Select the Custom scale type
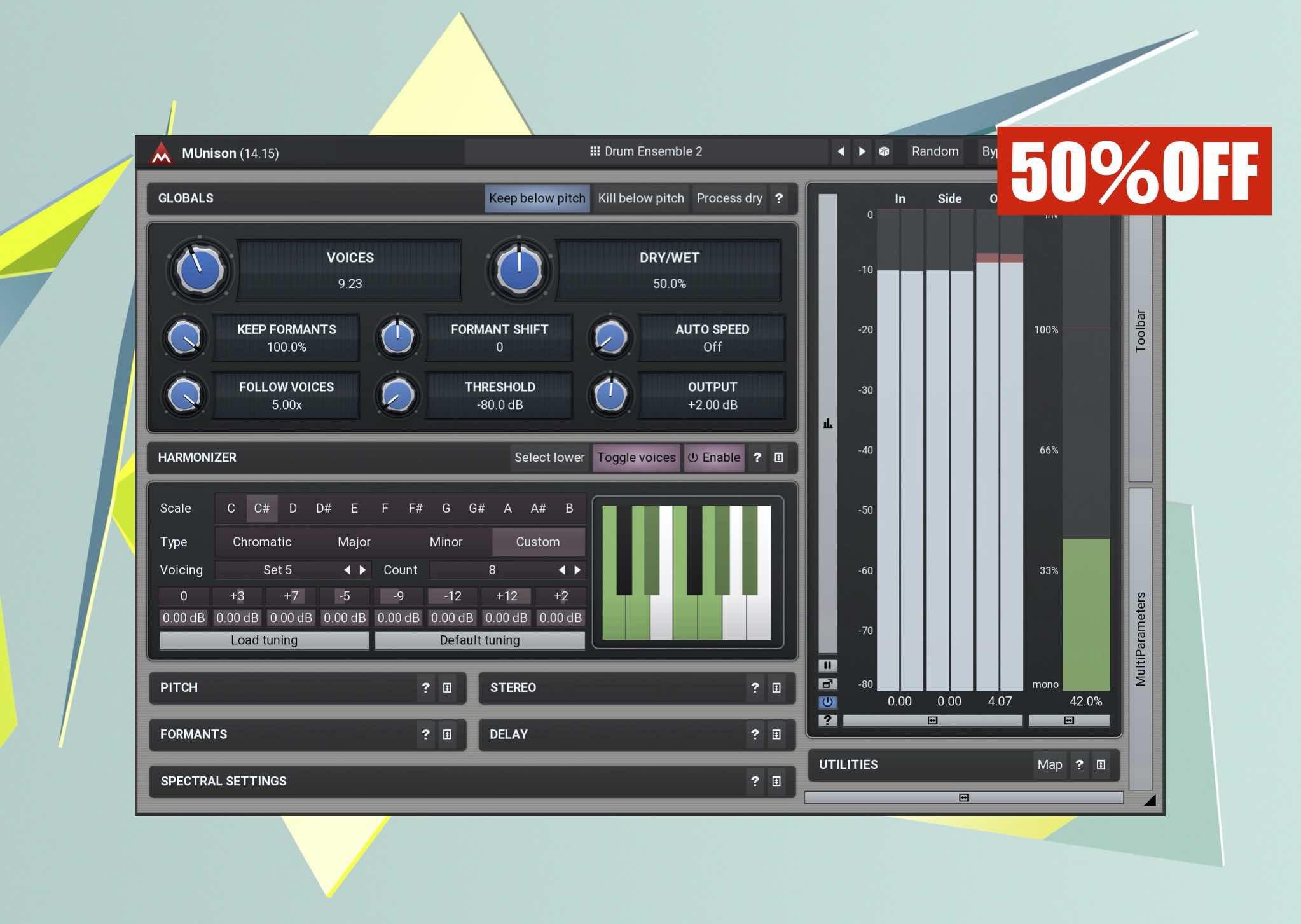The image size is (1301, 924). tap(537, 542)
